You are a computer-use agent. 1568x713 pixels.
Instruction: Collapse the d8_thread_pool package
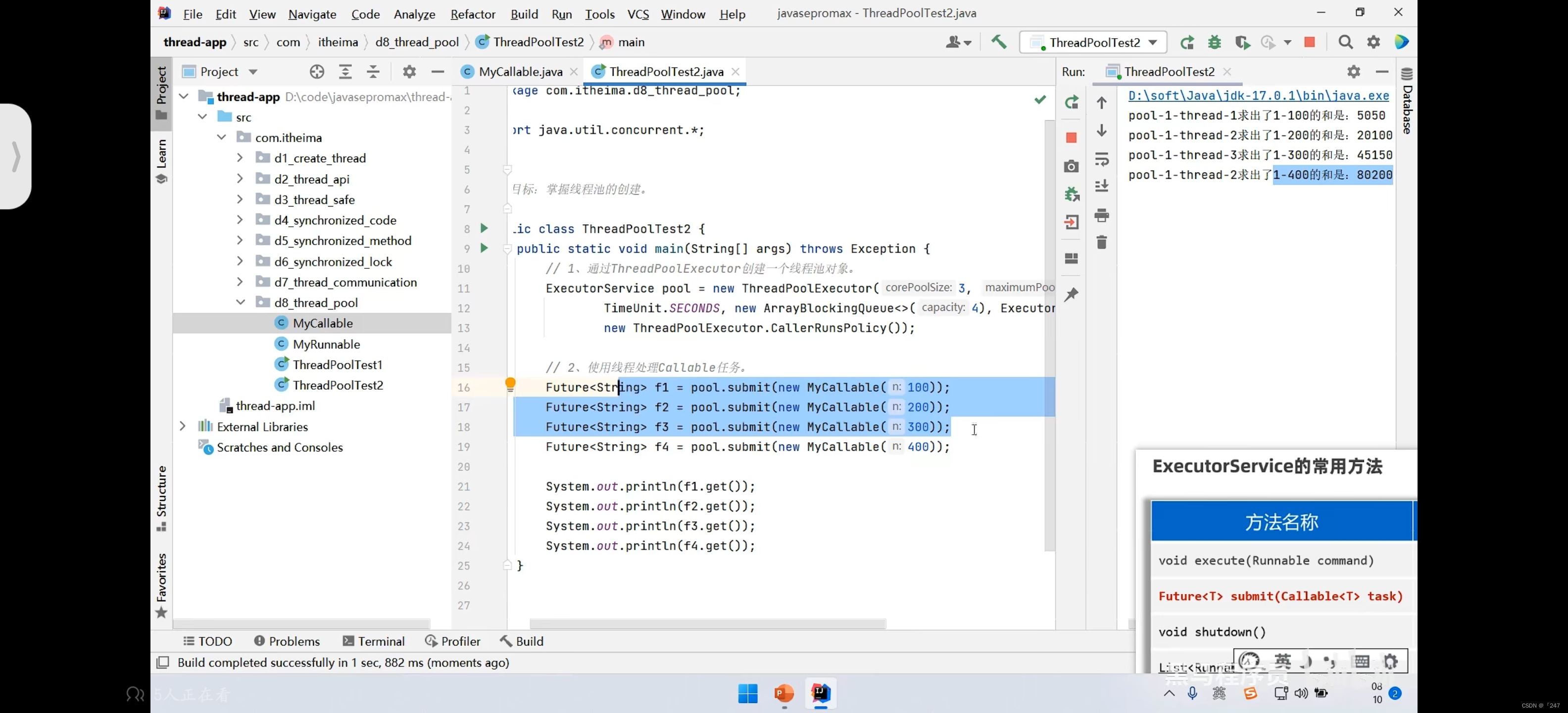pyautogui.click(x=240, y=303)
